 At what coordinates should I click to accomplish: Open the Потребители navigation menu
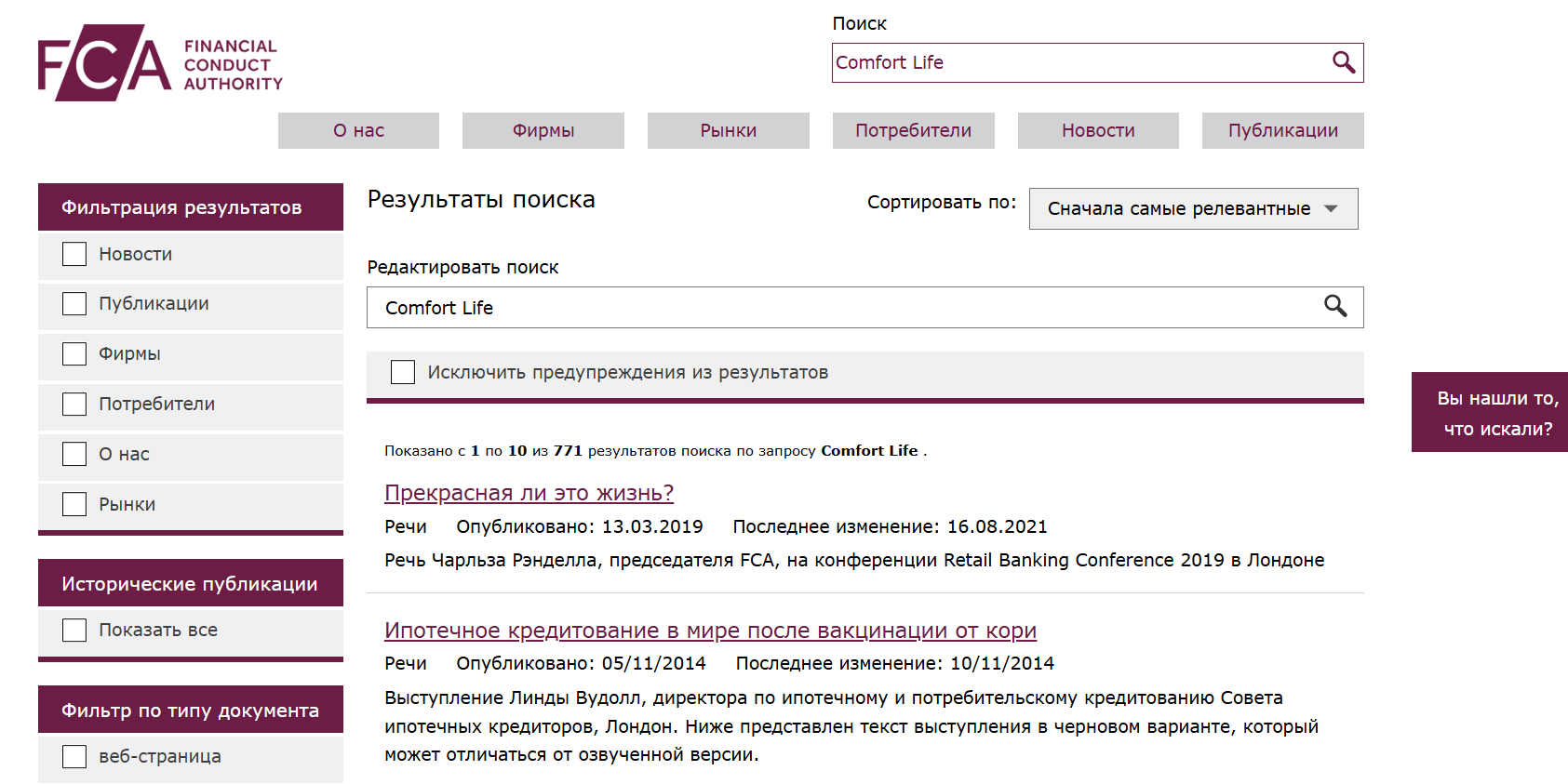913,130
